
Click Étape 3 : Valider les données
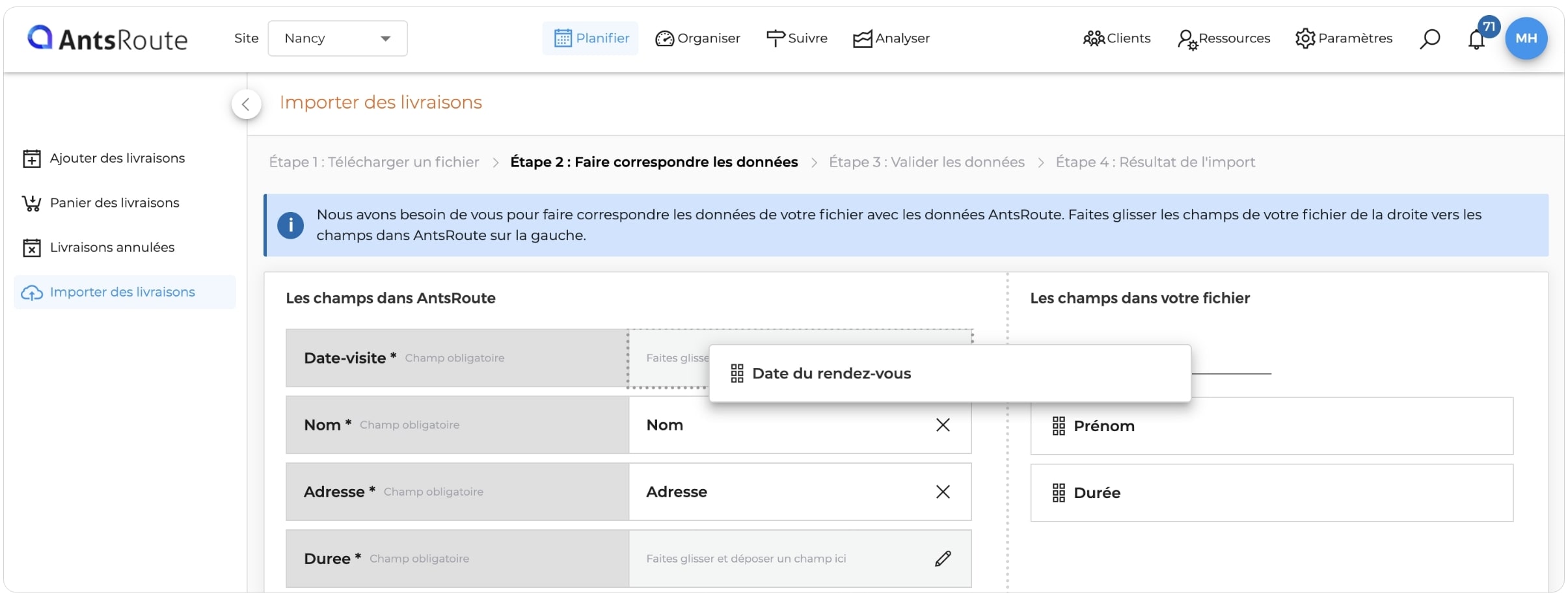click(926, 162)
